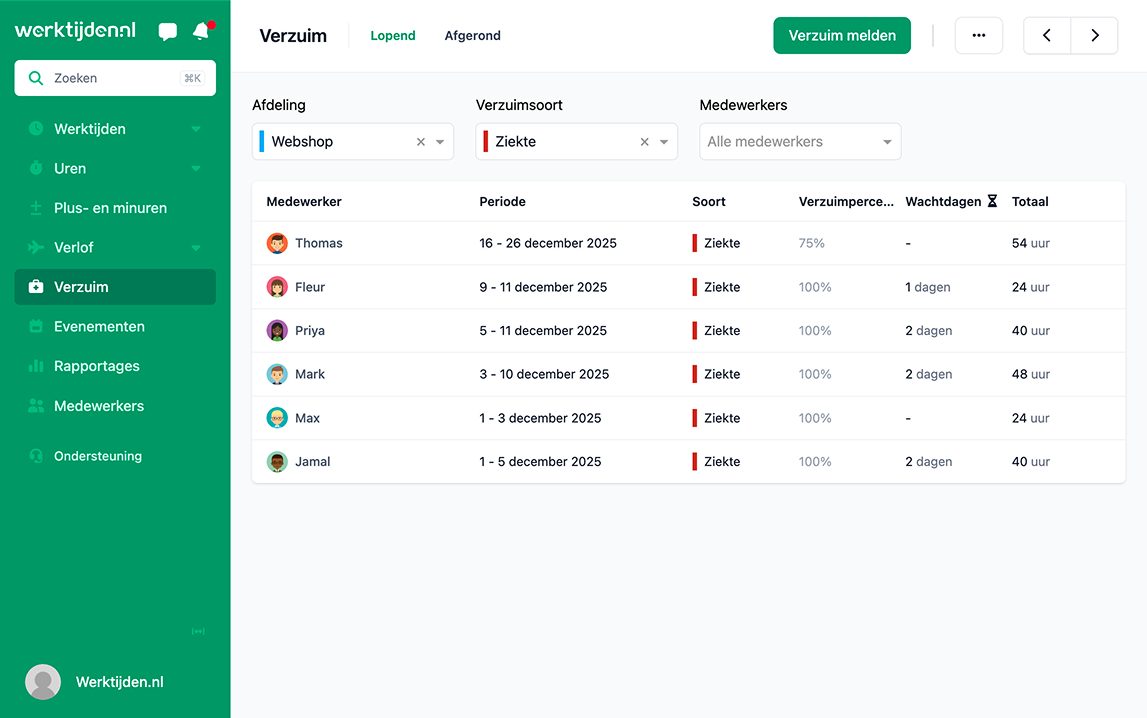Open the Rapportages section
The width and height of the screenshot is (1147, 718).
pos(96,366)
